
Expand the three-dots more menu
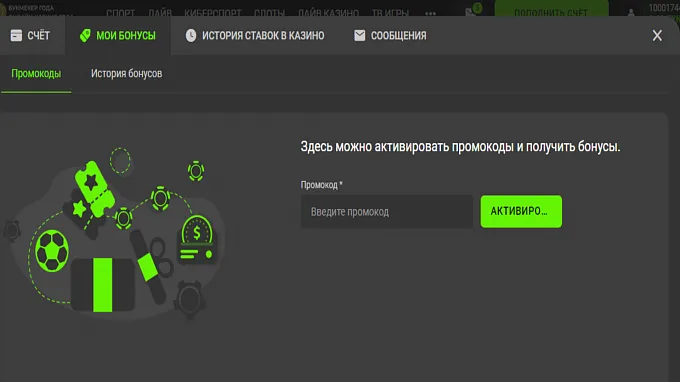(430, 13)
